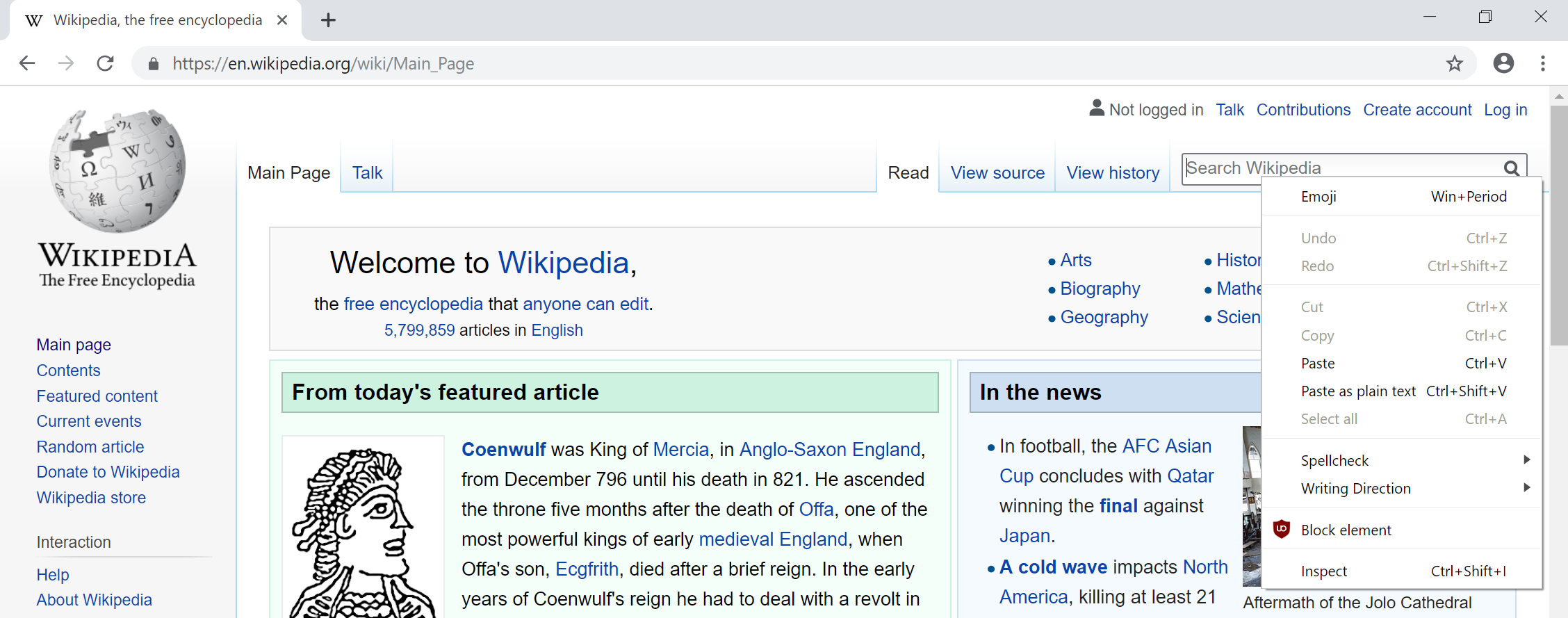Image resolution: width=1568 pixels, height=618 pixels.
Task: Open Current events from sidebar
Action: 89,421
